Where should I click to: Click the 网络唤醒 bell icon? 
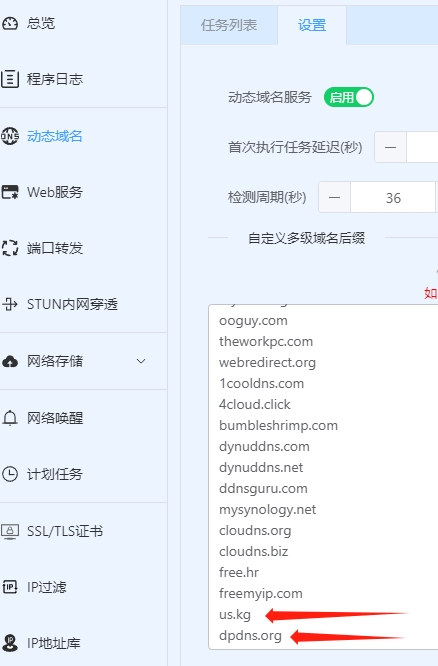(x=10, y=418)
